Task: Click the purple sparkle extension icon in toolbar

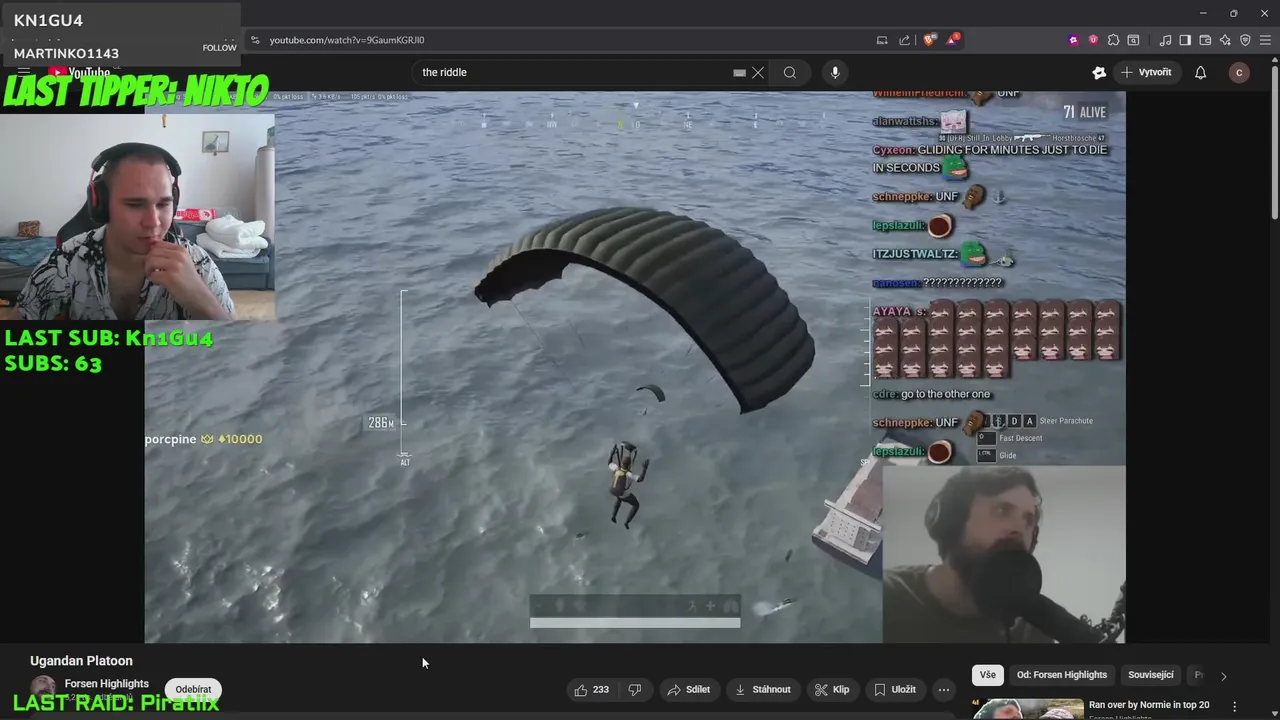Action: tap(1073, 40)
